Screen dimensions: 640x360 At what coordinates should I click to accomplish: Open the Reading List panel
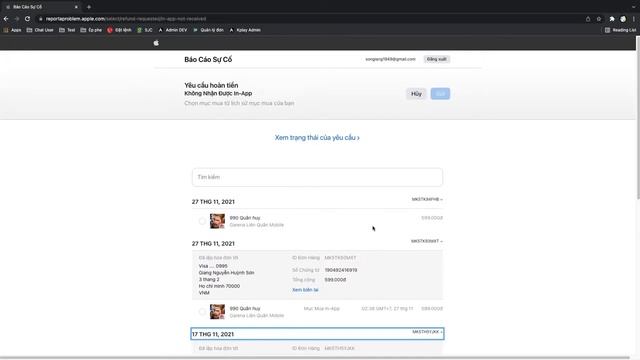pos(620,30)
